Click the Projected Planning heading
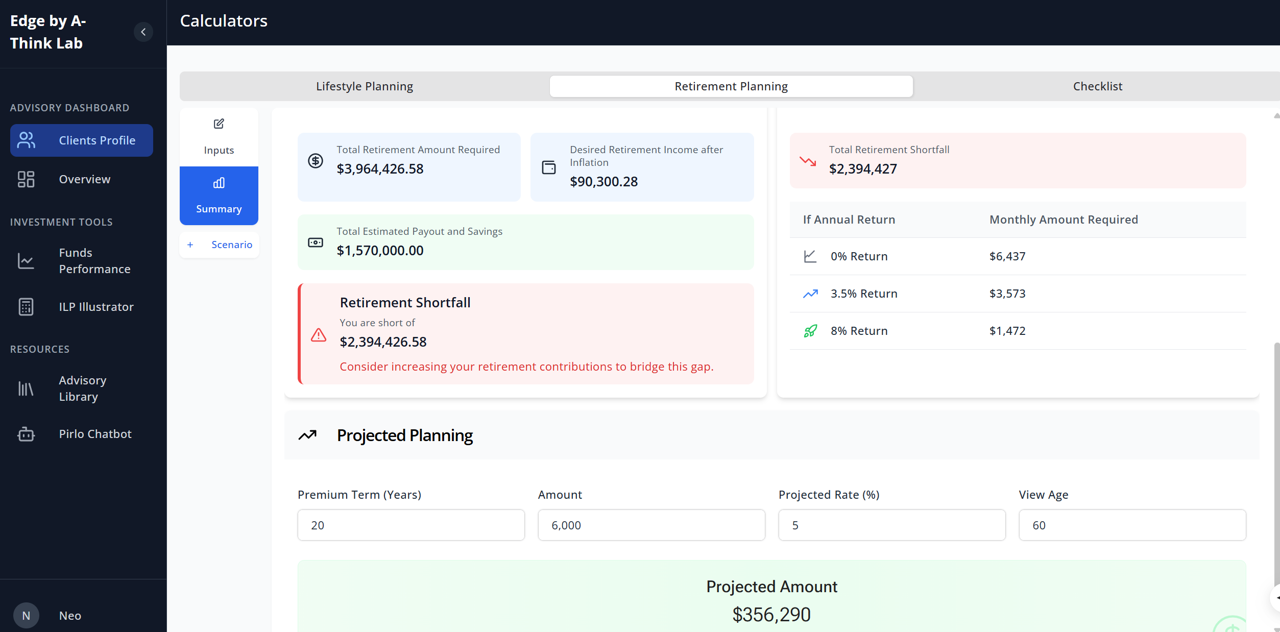This screenshot has width=1280, height=632. (405, 435)
